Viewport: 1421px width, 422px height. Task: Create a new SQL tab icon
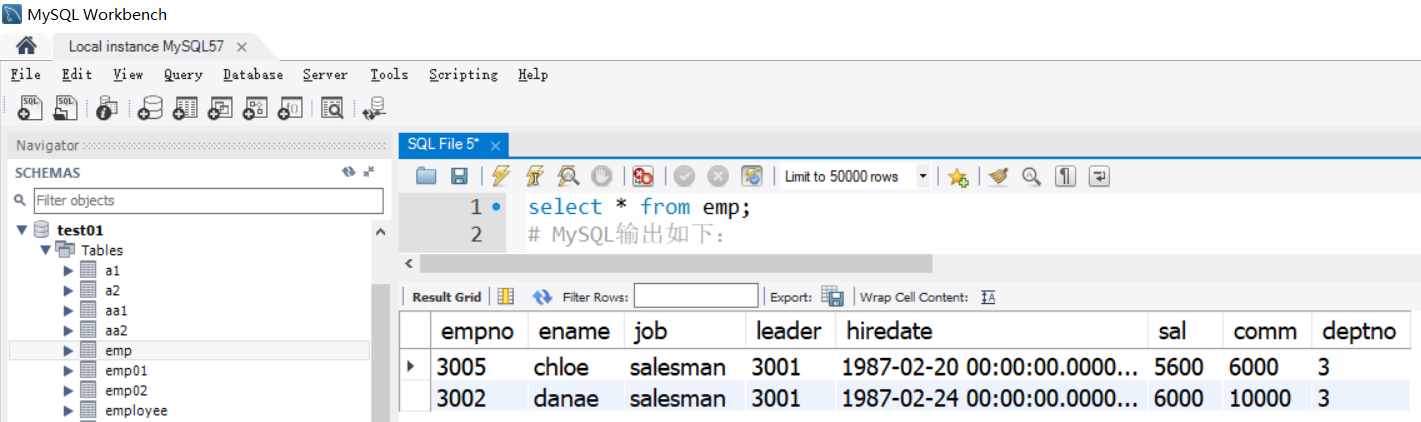31,107
